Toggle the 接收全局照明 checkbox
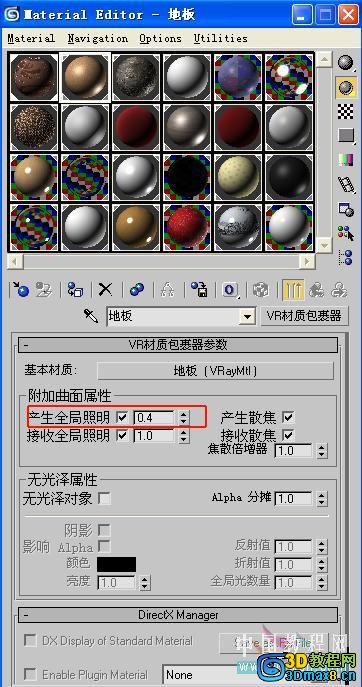362x687 pixels. point(122,436)
